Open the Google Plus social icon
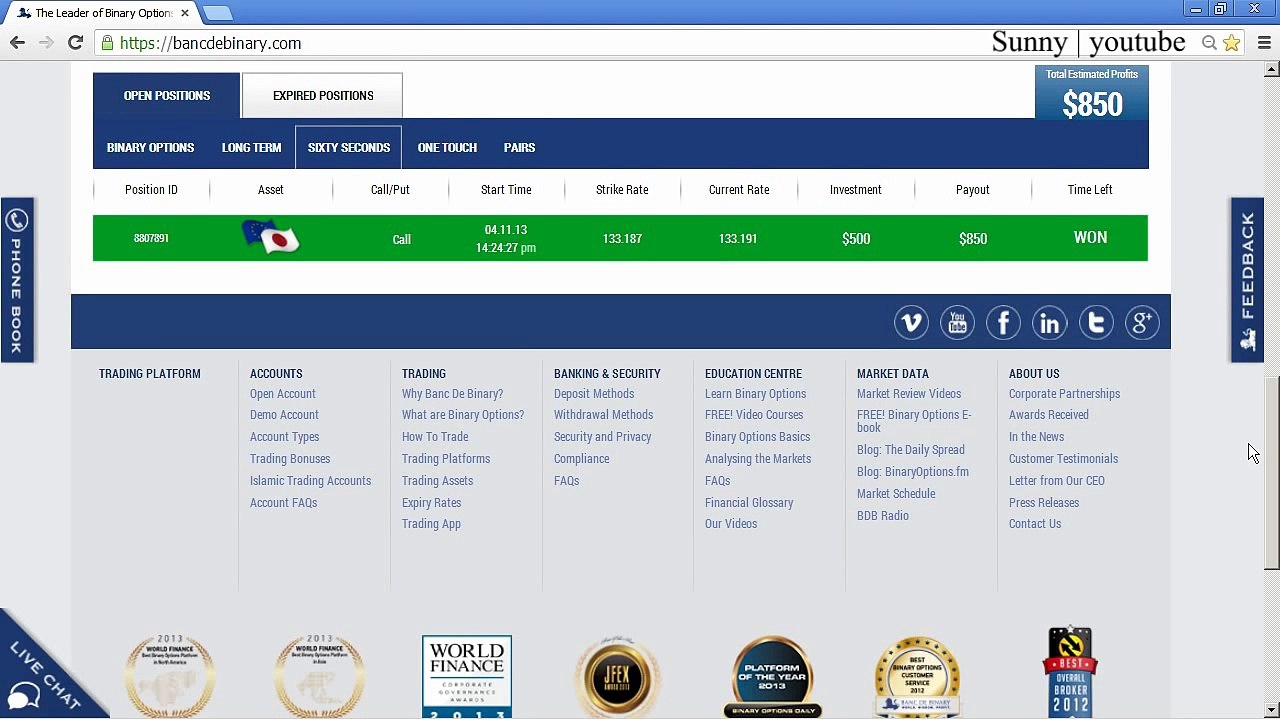The width and height of the screenshot is (1280, 720). (x=1142, y=323)
